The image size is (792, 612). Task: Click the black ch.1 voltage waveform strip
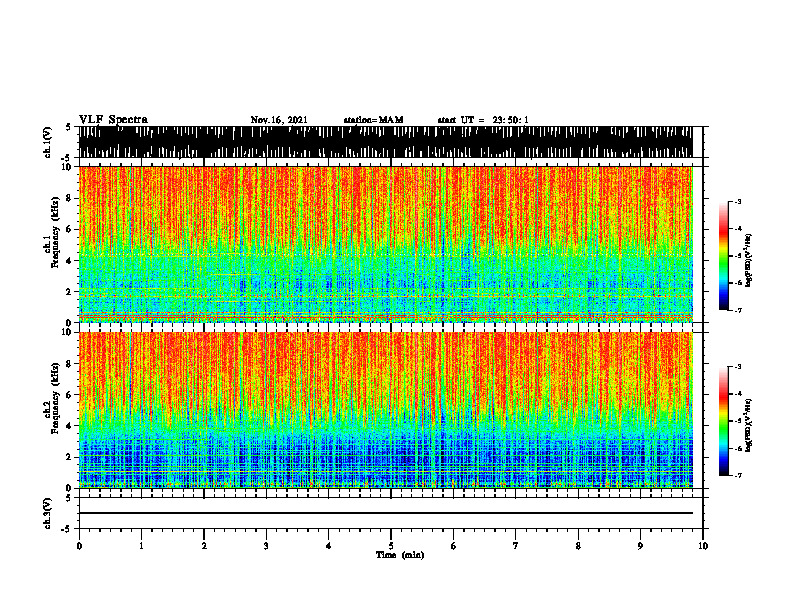(386, 142)
